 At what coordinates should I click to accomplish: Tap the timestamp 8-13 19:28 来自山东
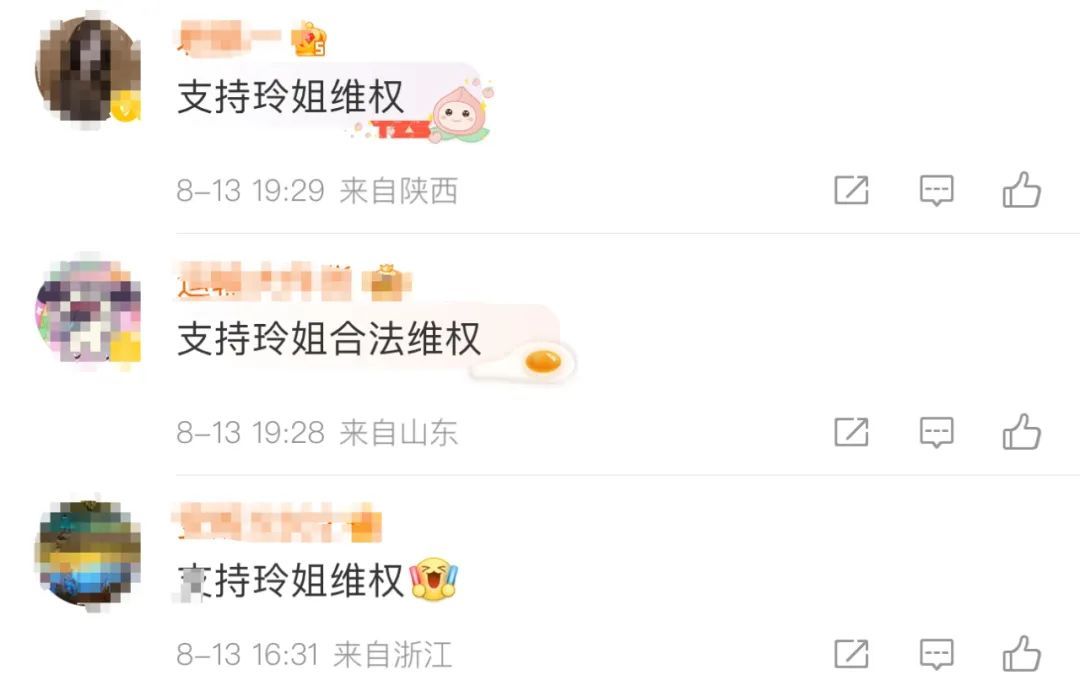[x=317, y=433]
